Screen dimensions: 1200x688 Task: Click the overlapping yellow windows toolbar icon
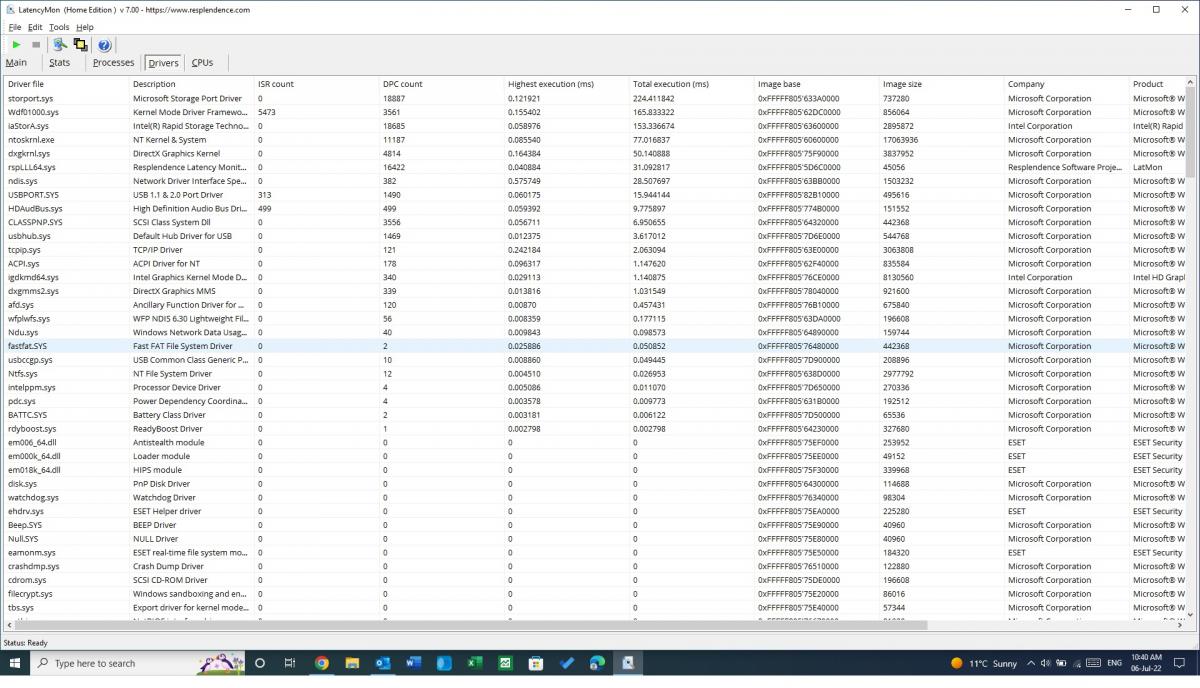(x=80, y=45)
